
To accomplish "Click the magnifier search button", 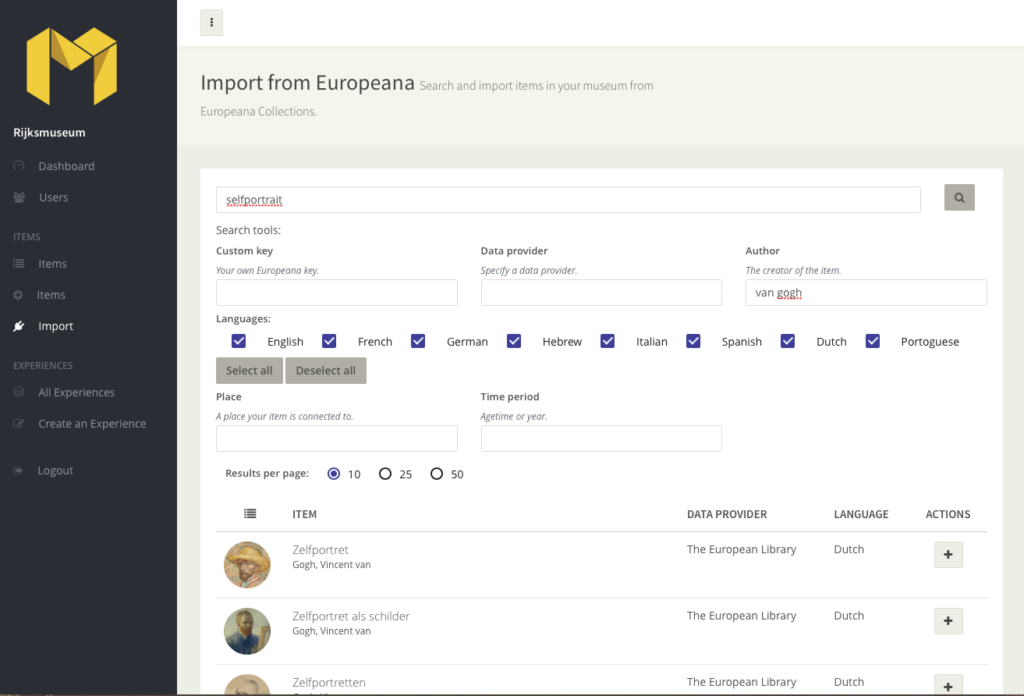I will (x=959, y=197).
